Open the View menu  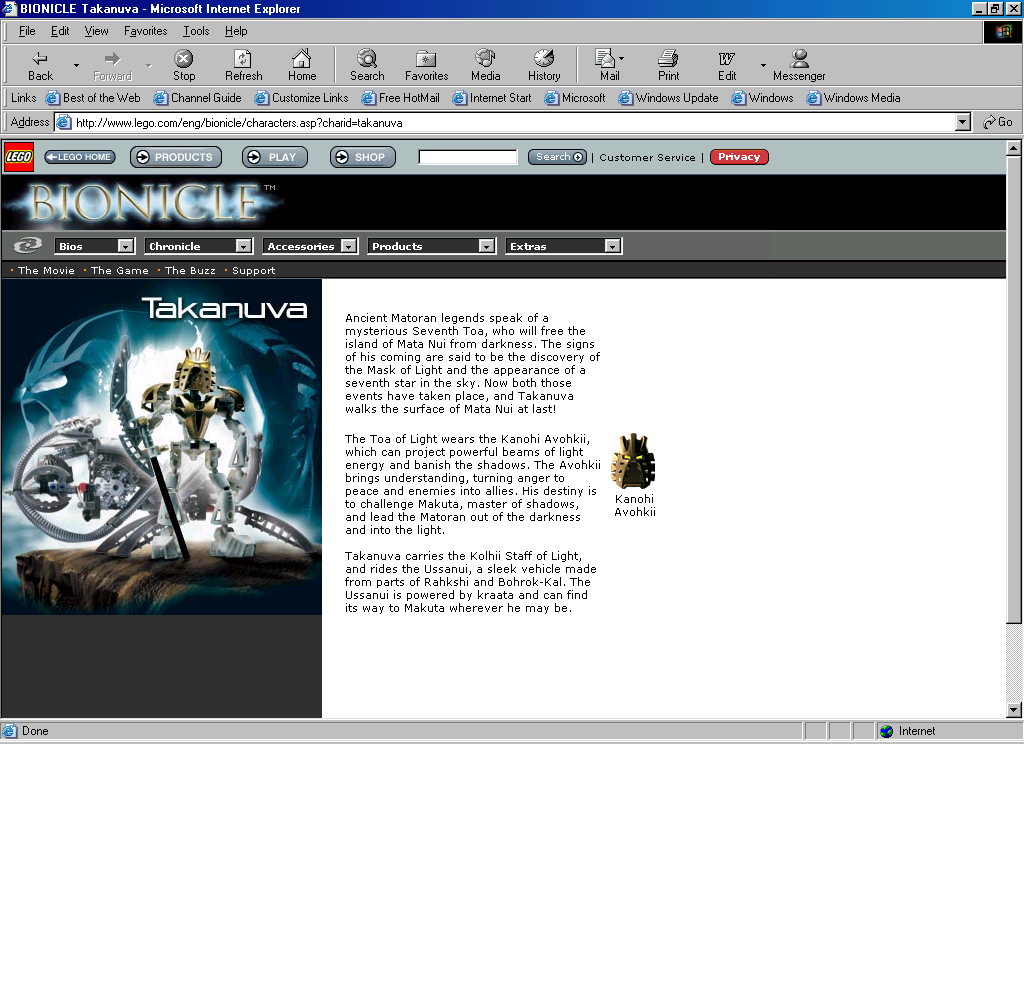[x=96, y=31]
